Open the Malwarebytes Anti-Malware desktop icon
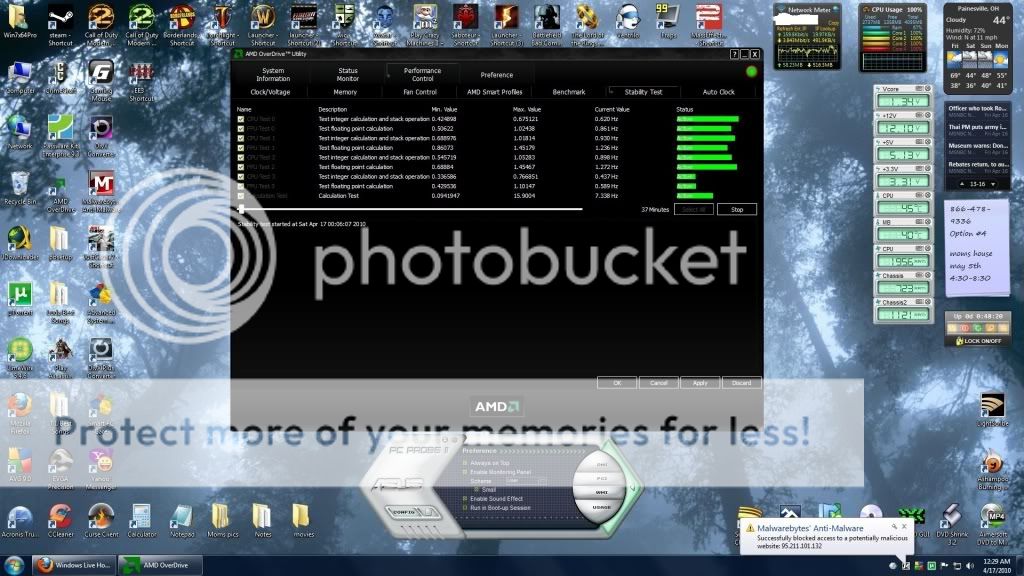 click(101, 192)
